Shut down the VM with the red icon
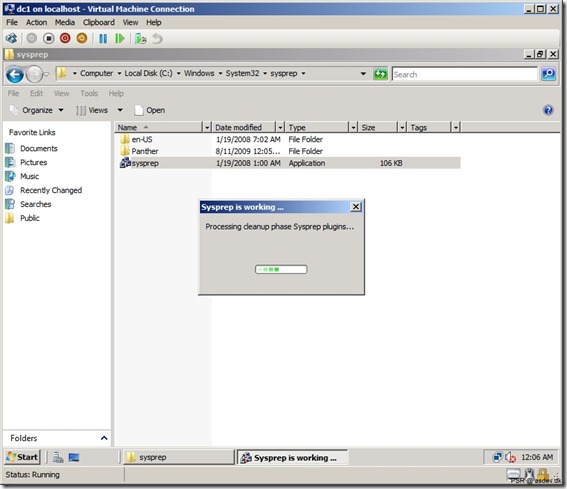The width and height of the screenshot is (567, 489). [65, 38]
